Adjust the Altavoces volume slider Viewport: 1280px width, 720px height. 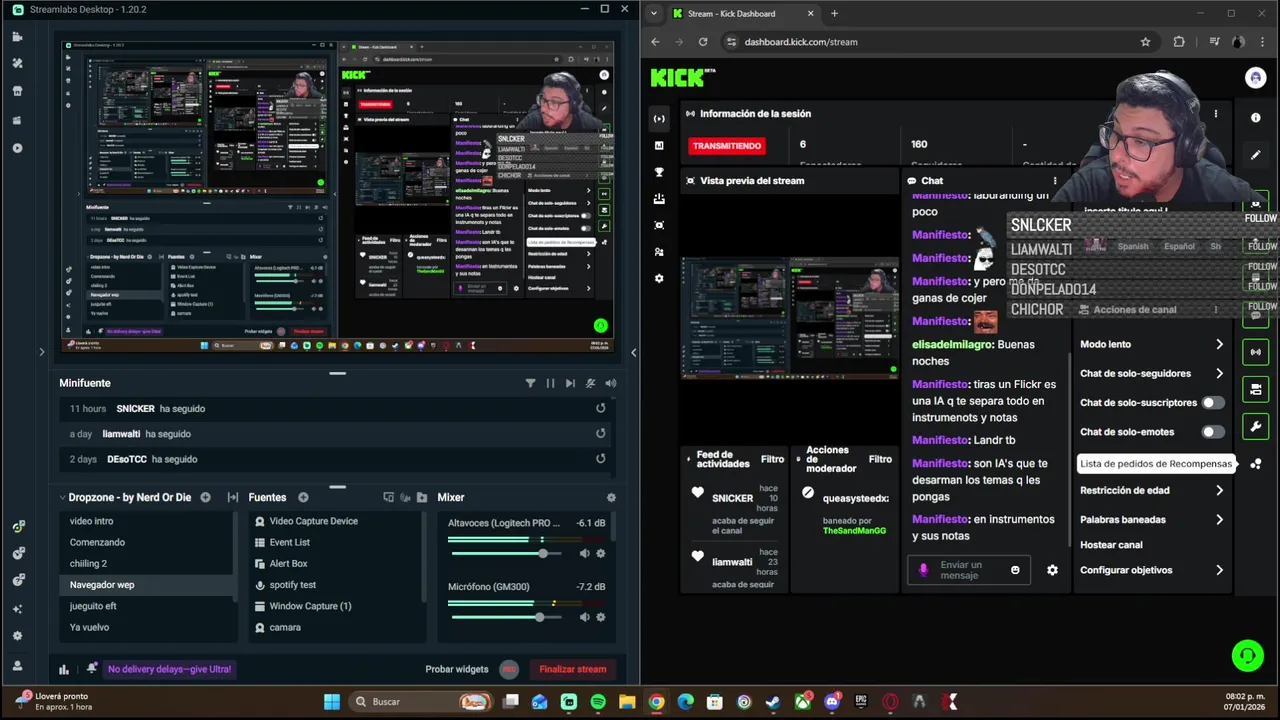click(508, 553)
